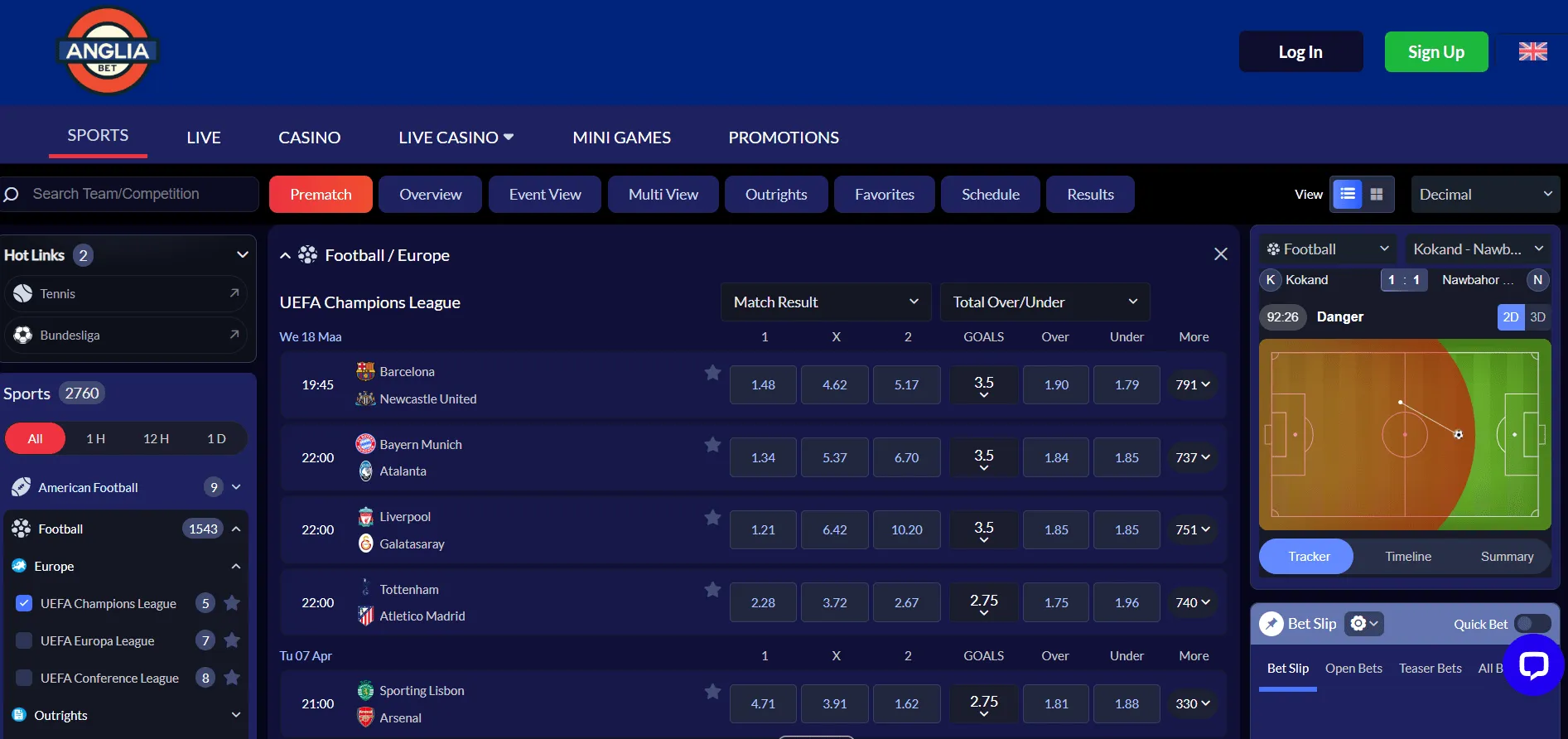Click the Sign Up button
Image resolution: width=1568 pixels, height=739 pixels.
tap(1435, 52)
